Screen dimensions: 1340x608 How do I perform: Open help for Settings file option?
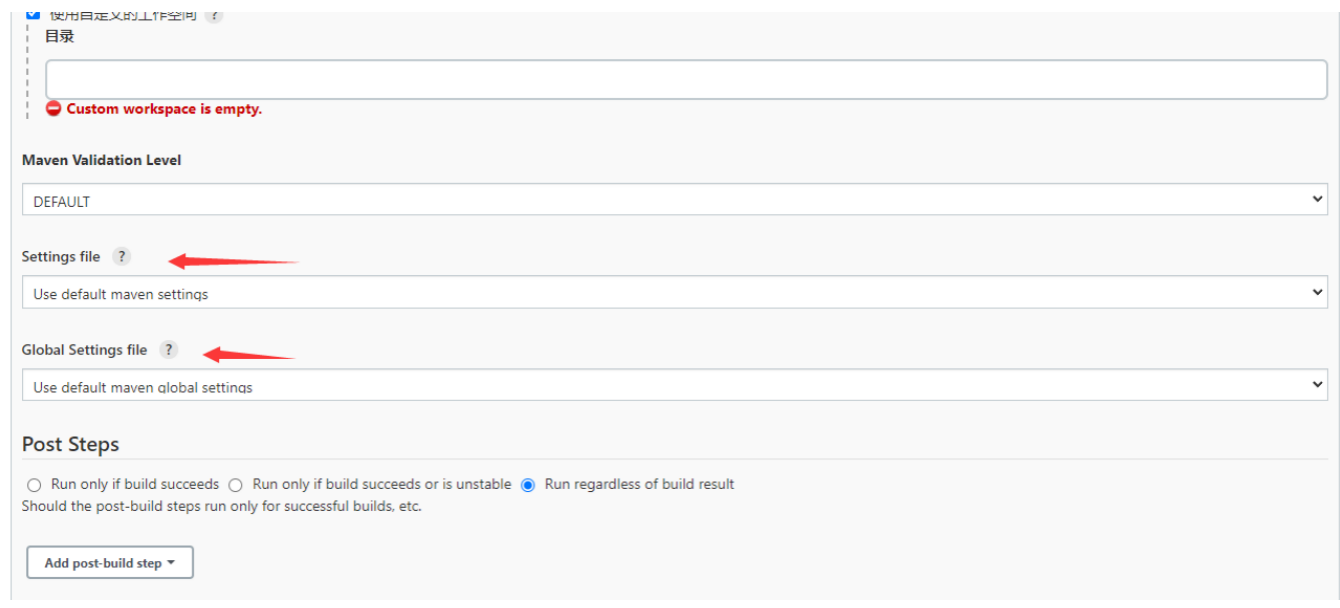pyautogui.click(x=121, y=257)
